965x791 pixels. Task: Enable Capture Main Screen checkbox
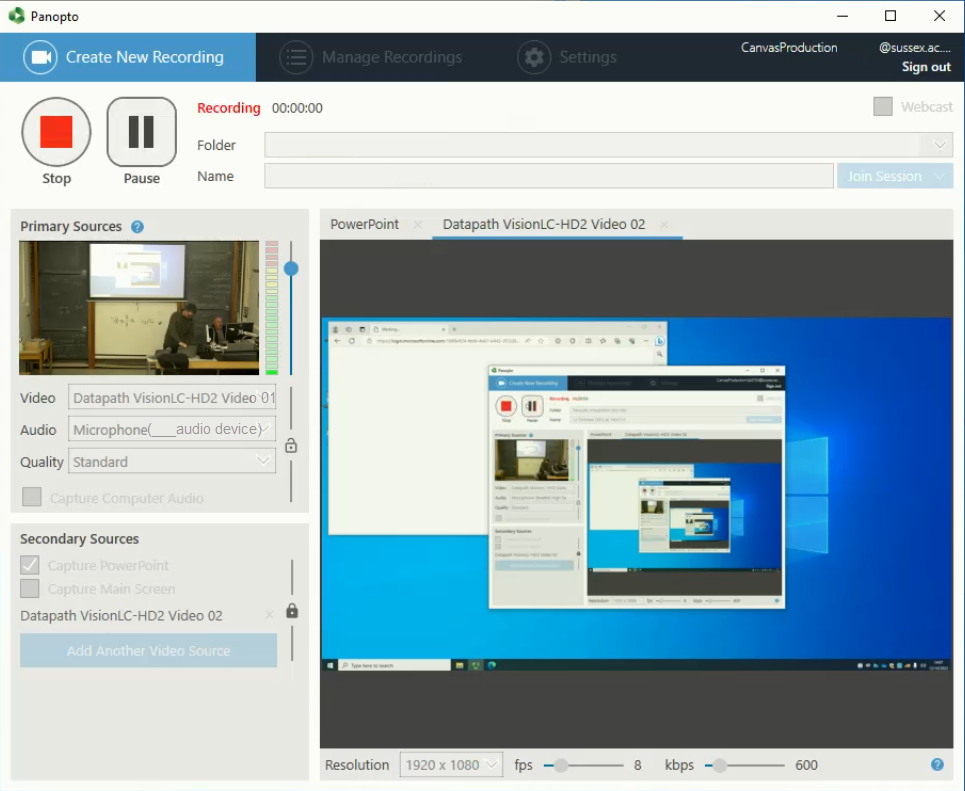tap(30, 588)
